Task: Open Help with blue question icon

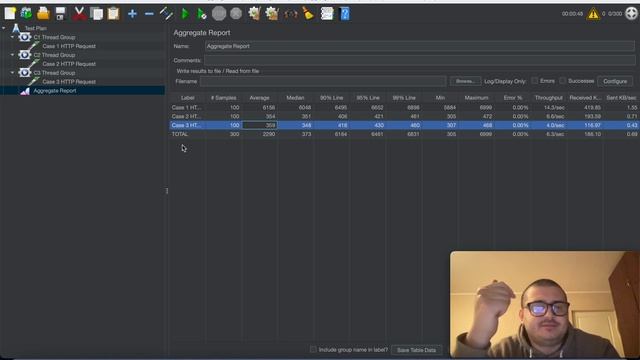Action: point(345,13)
